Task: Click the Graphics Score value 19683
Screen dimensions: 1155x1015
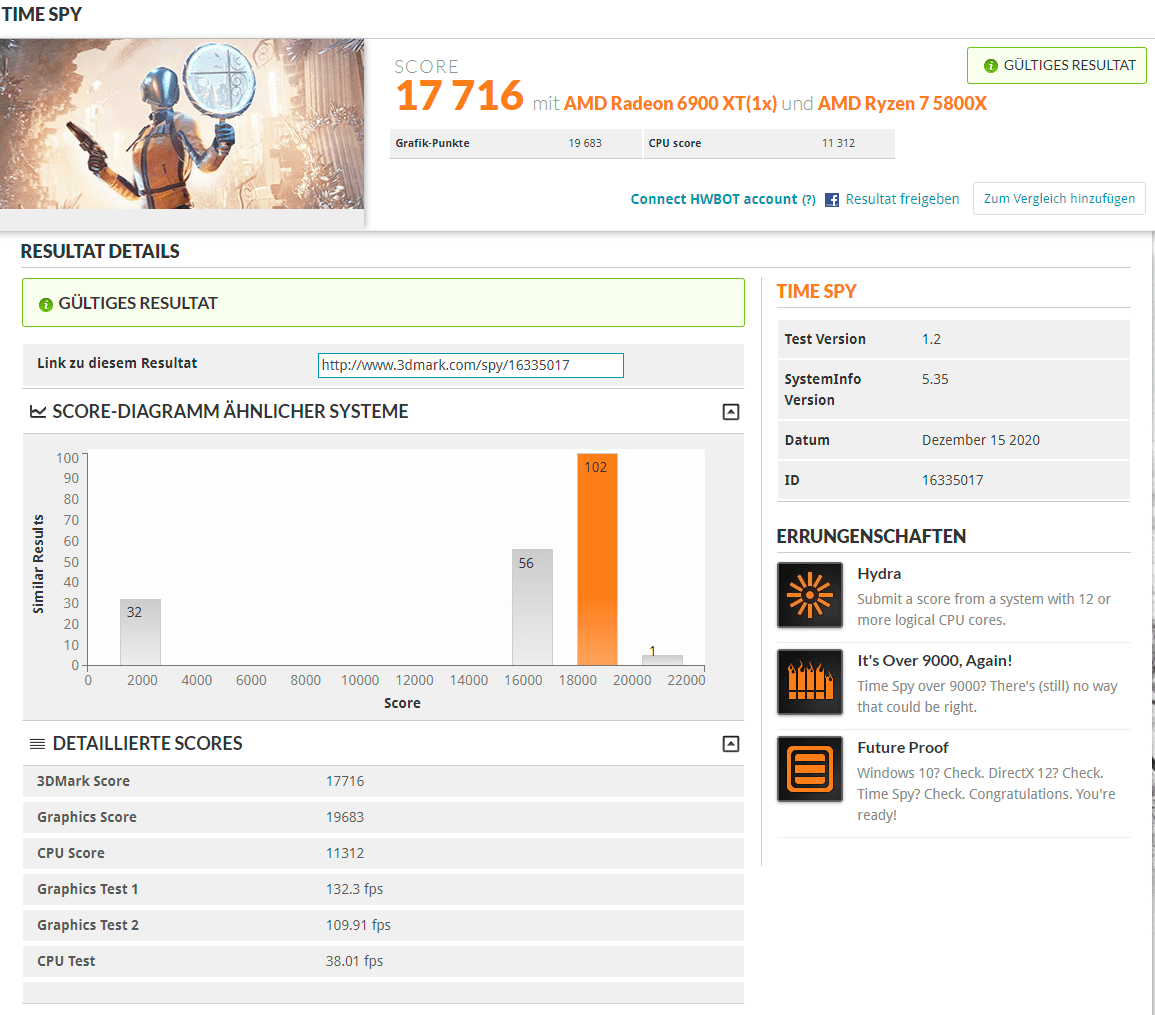Action: click(x=345, y=817)
